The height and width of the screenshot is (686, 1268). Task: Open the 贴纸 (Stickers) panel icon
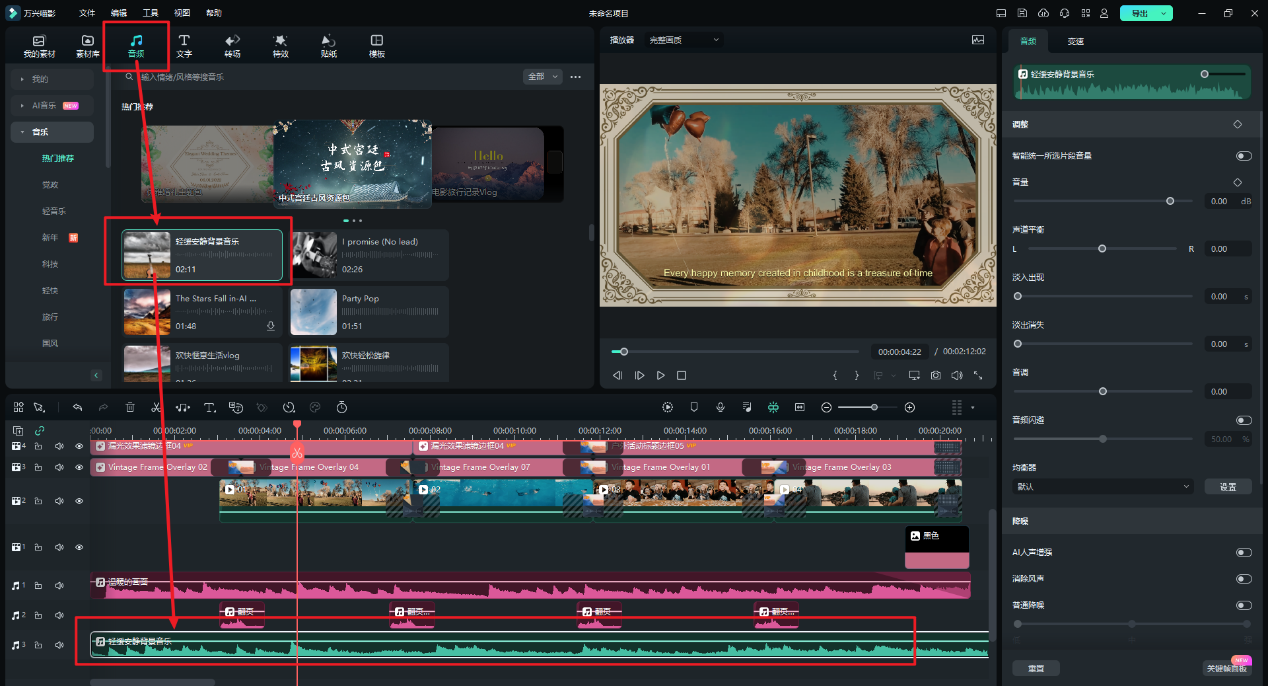[328, 45]
